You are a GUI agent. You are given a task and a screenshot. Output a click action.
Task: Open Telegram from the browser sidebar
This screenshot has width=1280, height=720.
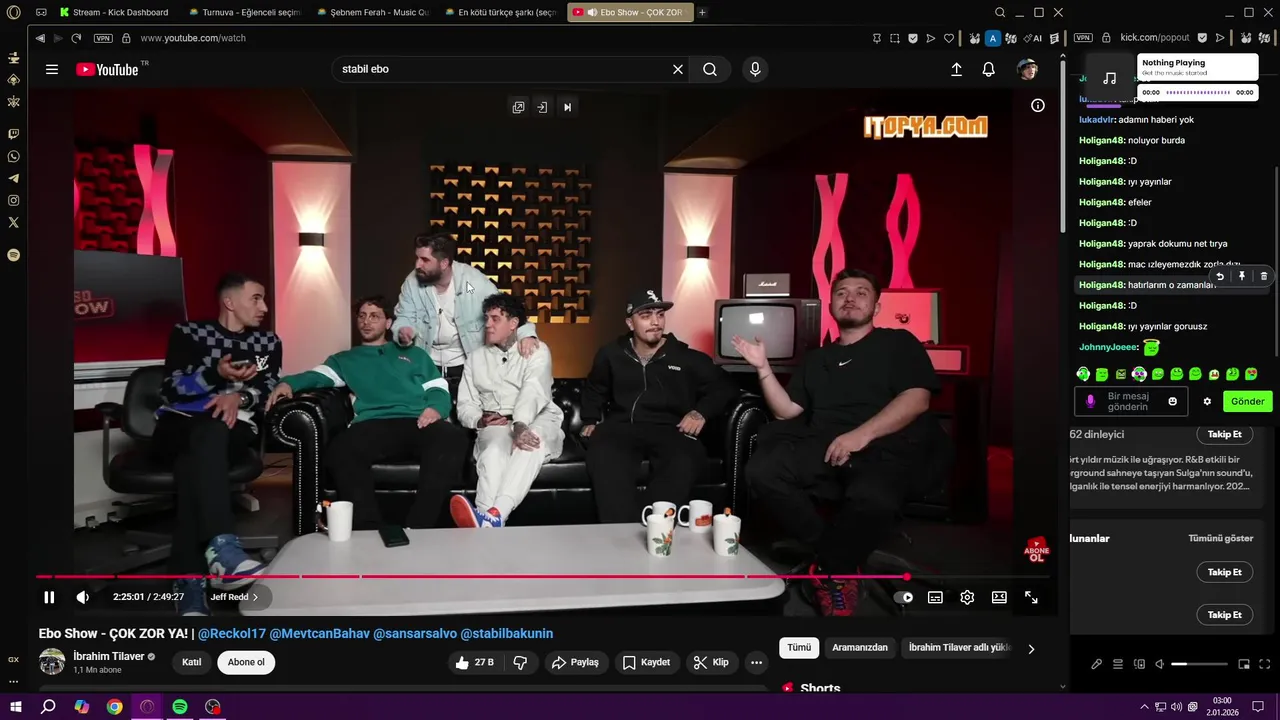click(13, 178)
